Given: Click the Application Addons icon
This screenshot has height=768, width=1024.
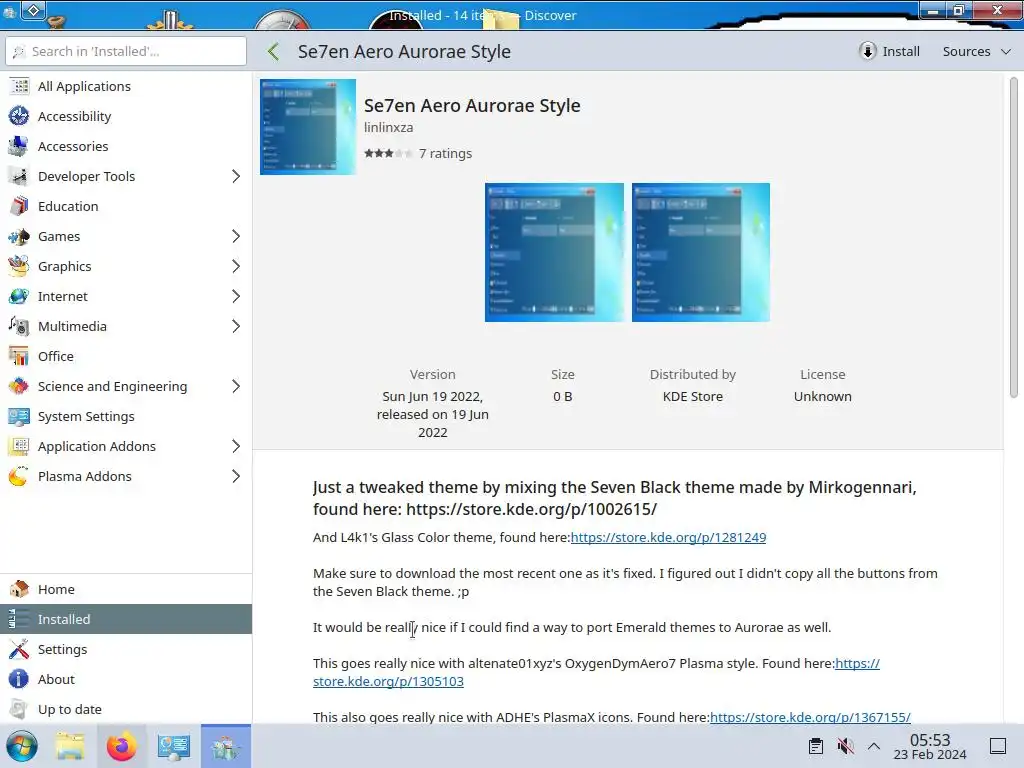Looking at the screenshot, I should click(19, 447).
